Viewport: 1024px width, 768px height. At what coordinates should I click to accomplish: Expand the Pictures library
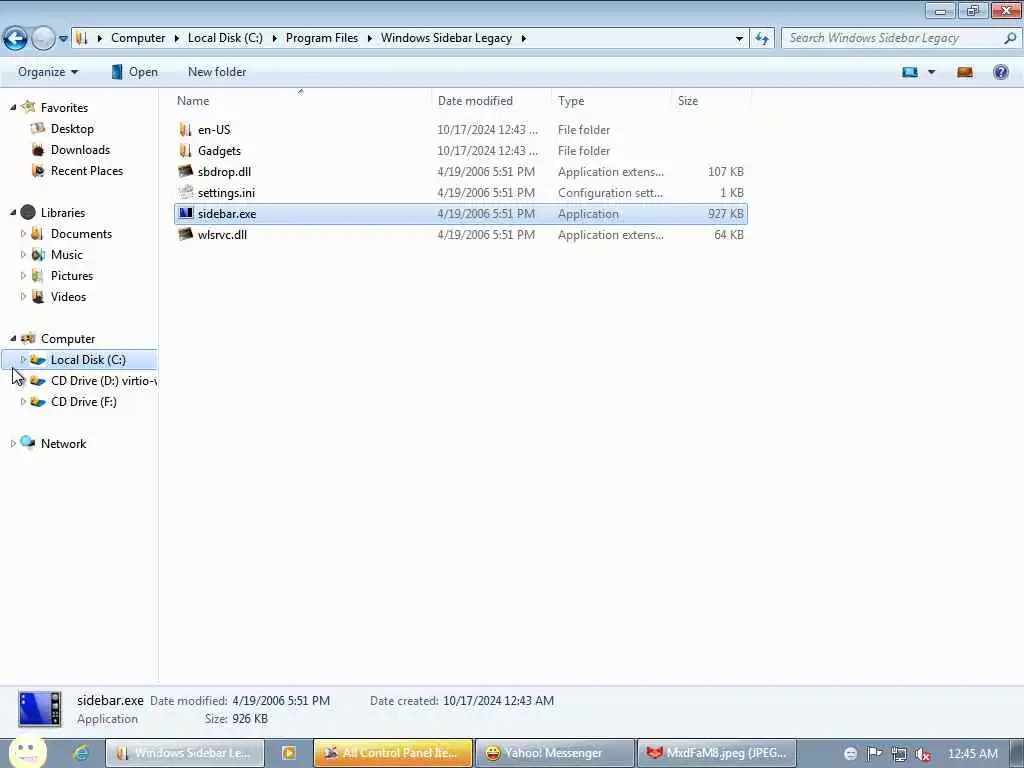[24, 275]
